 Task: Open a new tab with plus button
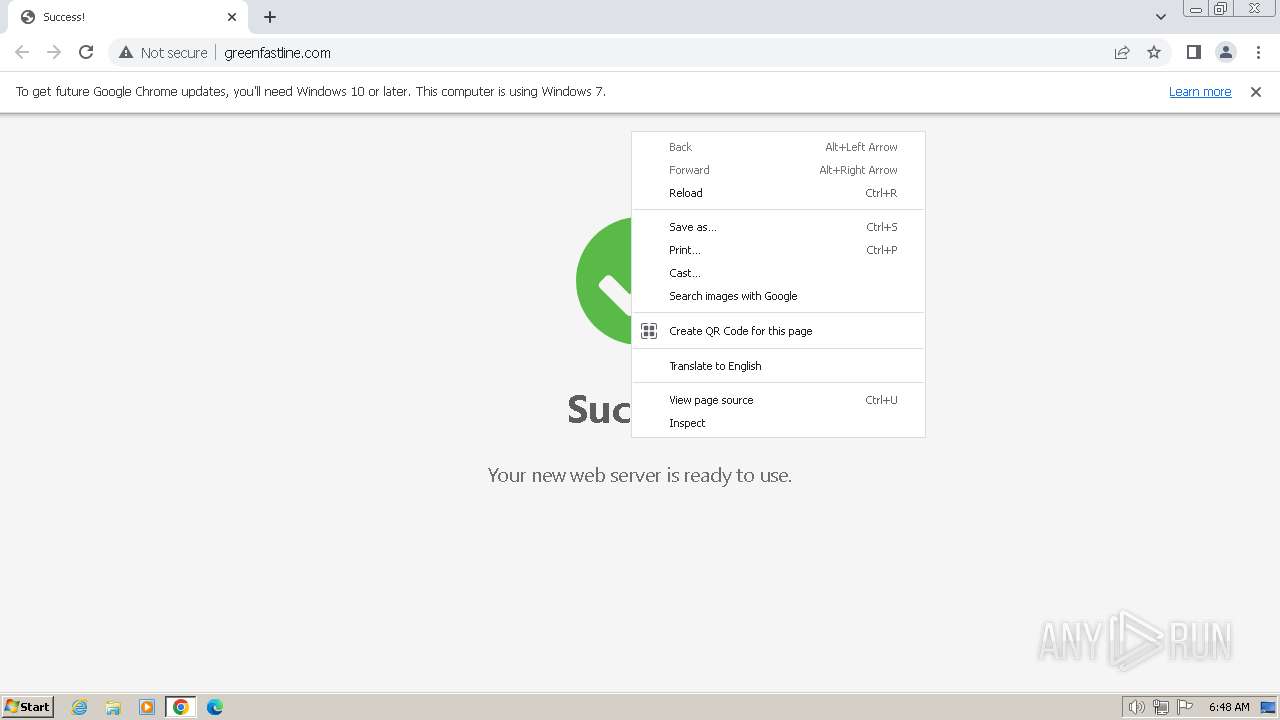[x=270, y=17]
